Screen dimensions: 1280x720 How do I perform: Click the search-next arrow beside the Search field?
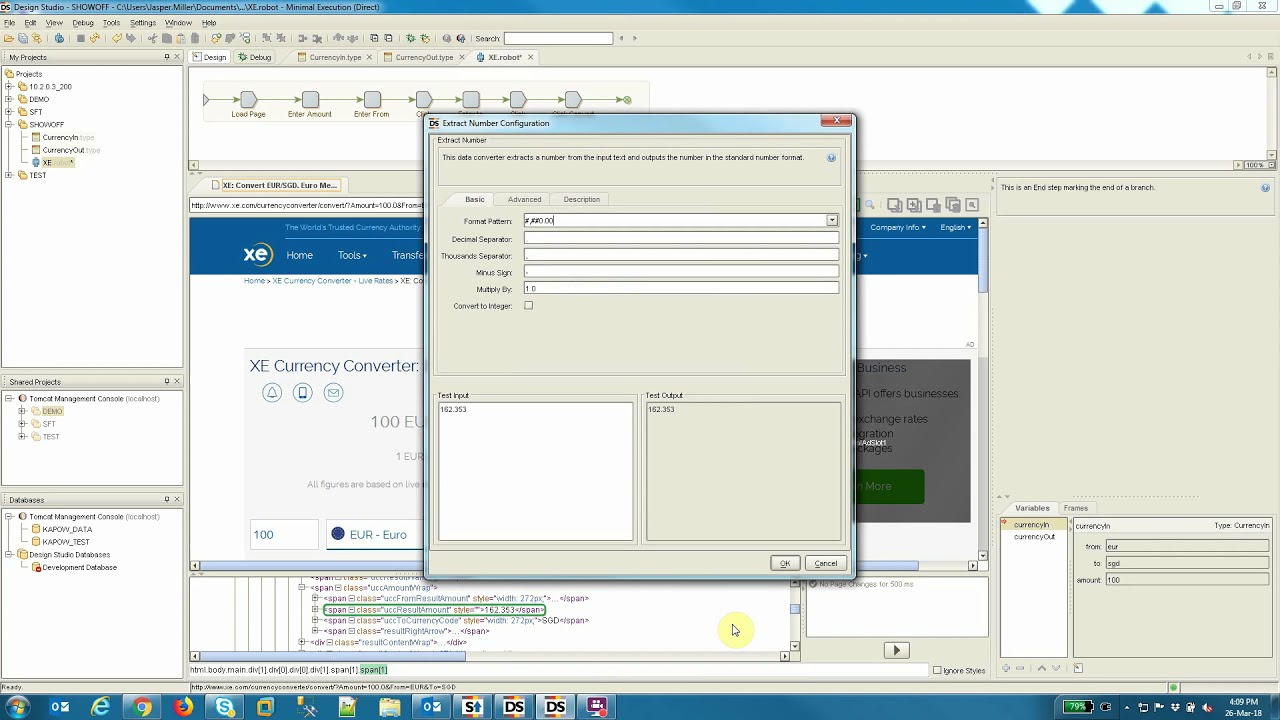tap(634, 38)
